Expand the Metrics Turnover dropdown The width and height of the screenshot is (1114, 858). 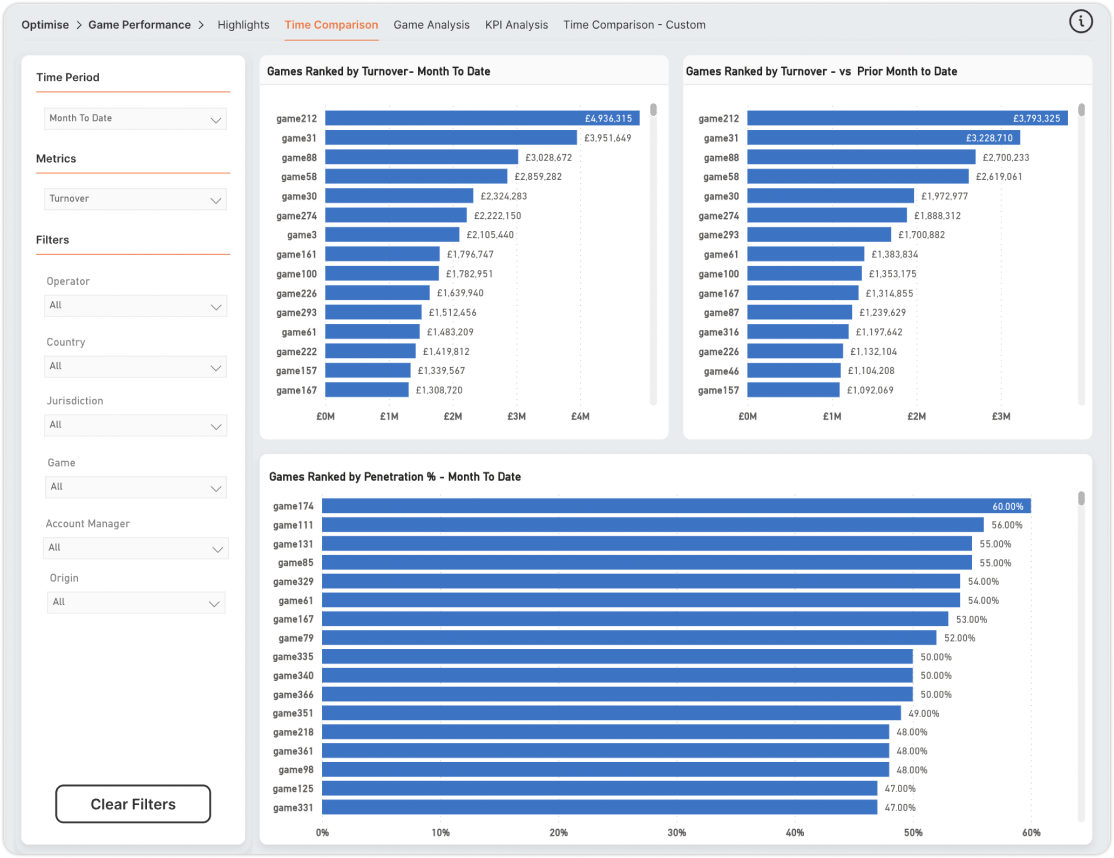(135, 199)
